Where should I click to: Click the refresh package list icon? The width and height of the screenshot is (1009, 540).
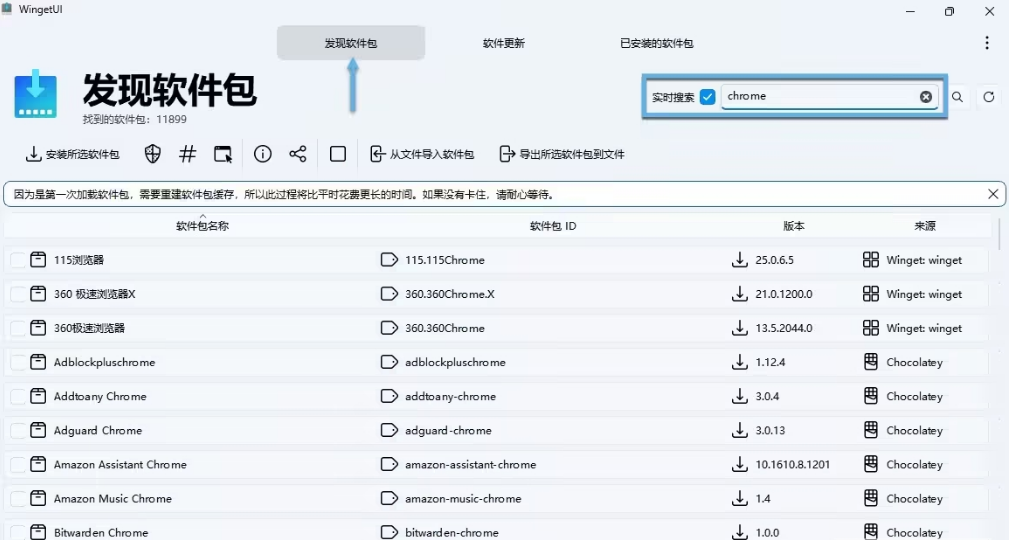[989, 97]
